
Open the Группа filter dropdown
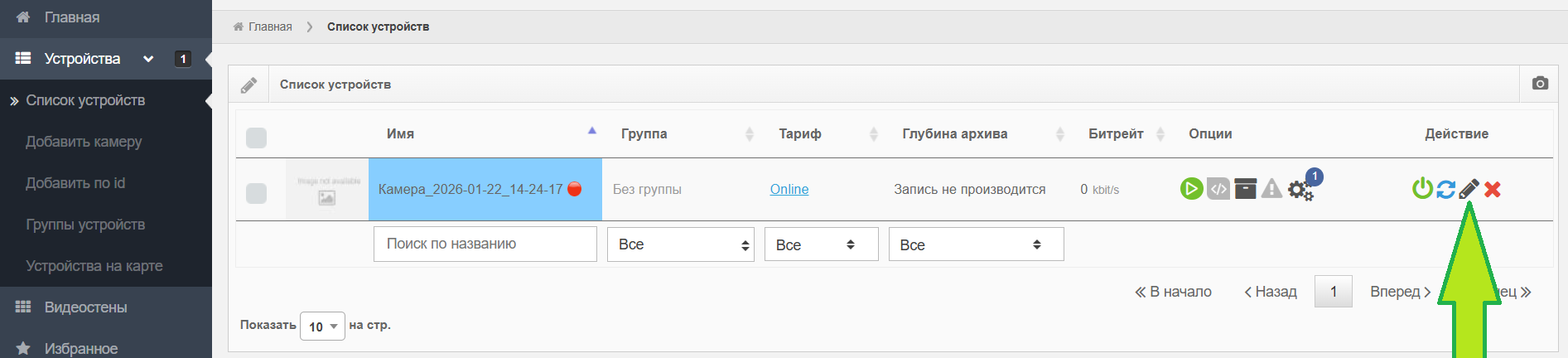tap(680, 244)
